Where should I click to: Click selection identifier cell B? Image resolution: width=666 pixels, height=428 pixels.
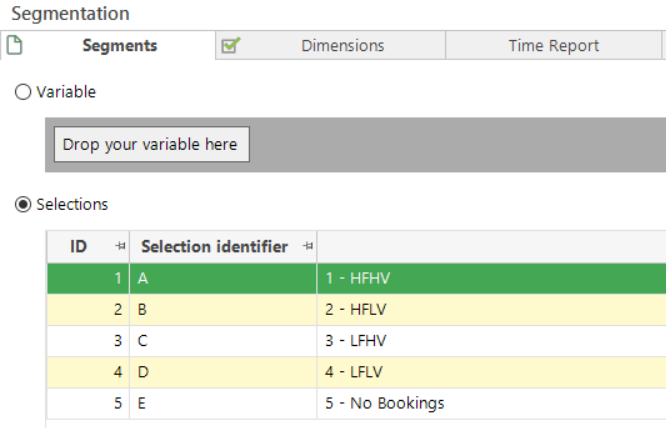point(223,310)
